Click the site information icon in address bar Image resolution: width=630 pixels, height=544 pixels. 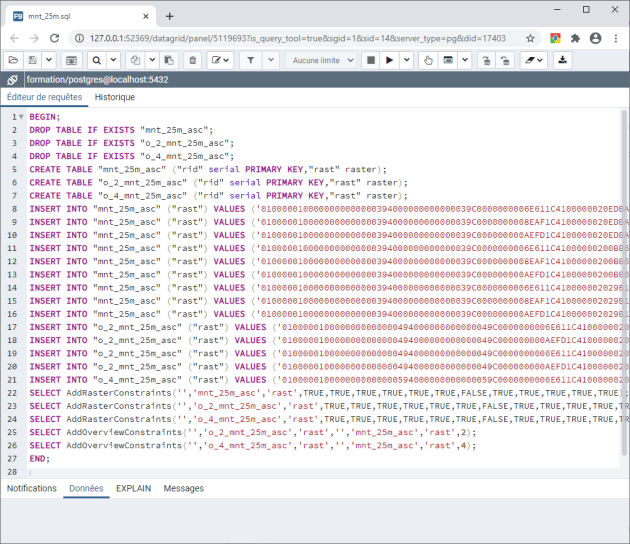(x=80, y=38)
